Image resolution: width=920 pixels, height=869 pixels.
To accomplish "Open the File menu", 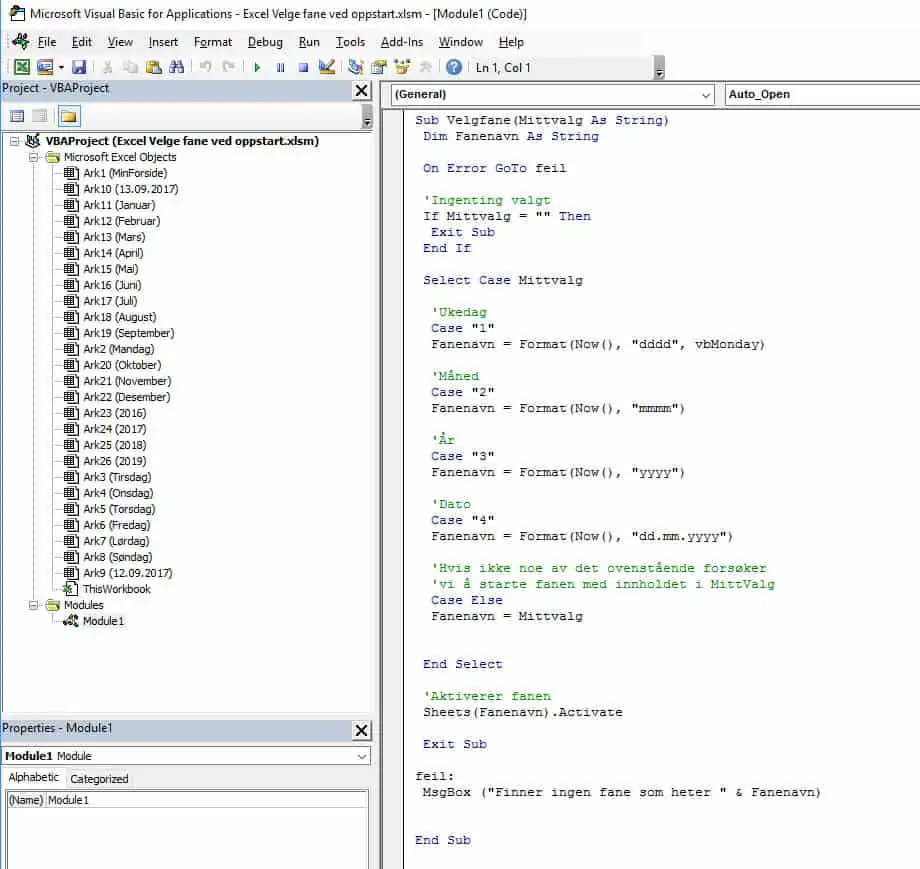I will (x=47, y=42).
